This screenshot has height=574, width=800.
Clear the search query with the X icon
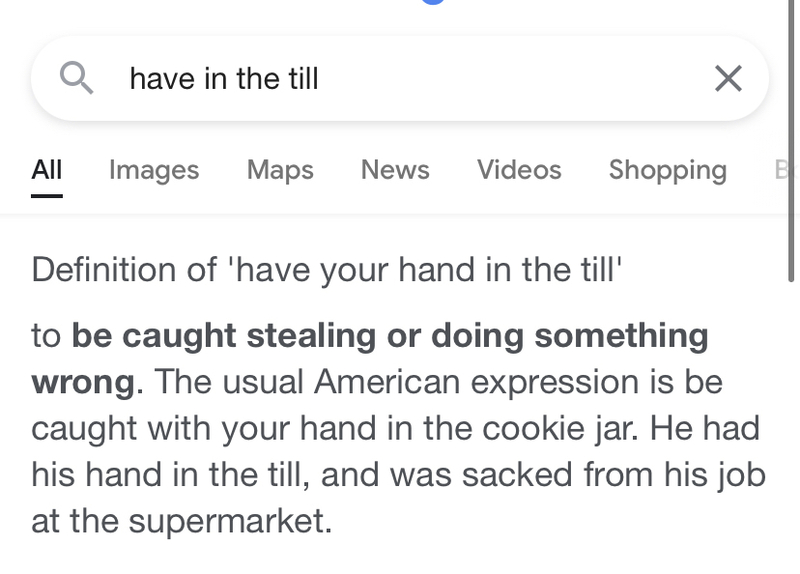[728, 79]
